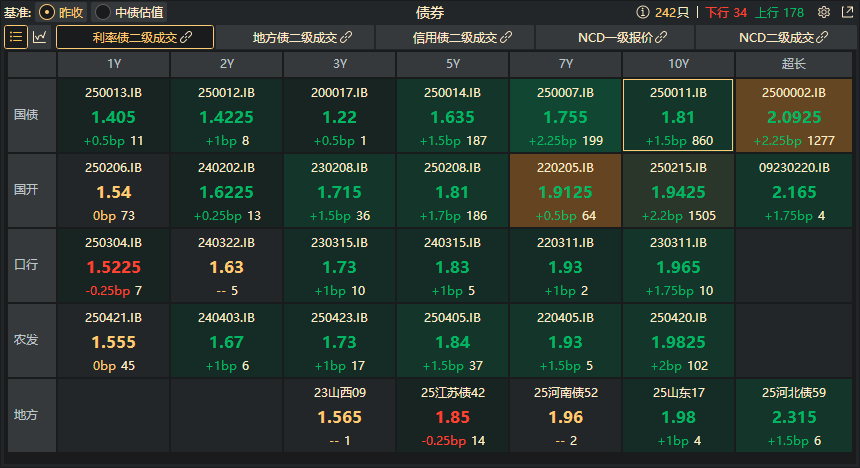This screenshot has height=468, width=860.
Task: Pop out the bond panel window
Action: point(847,12)
